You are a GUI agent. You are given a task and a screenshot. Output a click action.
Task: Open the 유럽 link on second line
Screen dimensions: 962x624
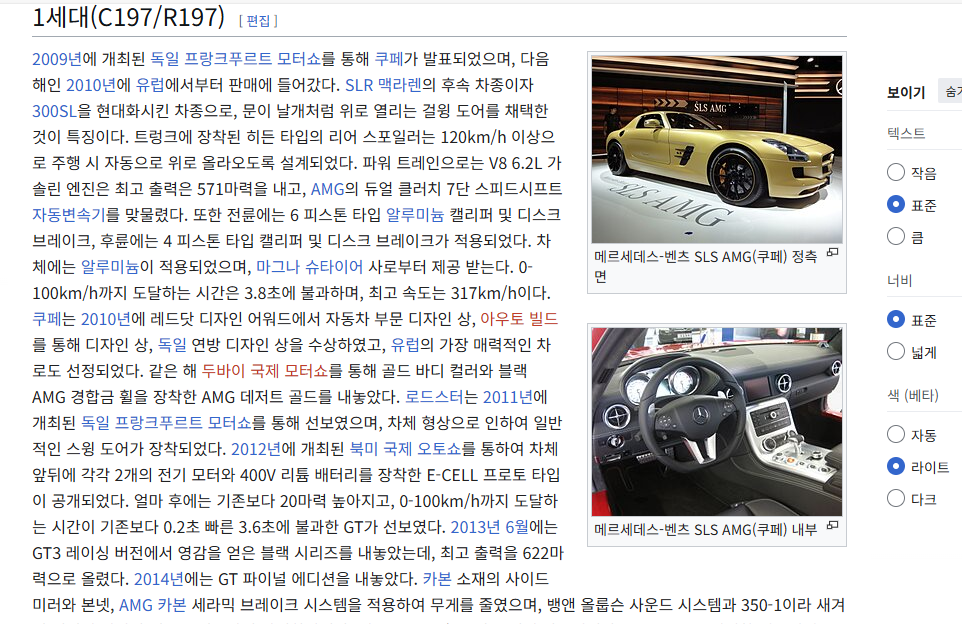point(150,85)
